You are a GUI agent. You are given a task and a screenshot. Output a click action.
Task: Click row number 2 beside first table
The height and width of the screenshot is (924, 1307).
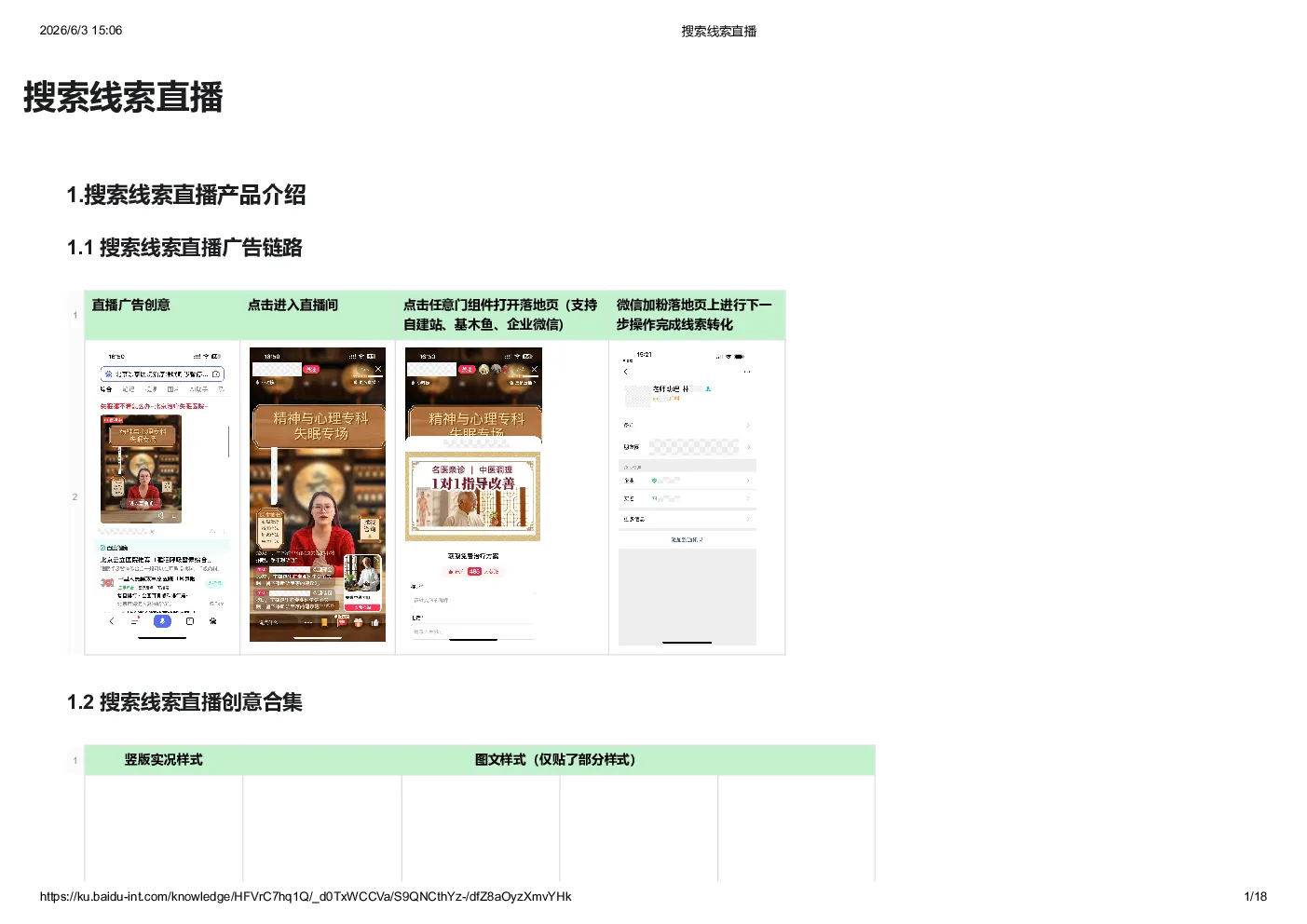point(75,497)
